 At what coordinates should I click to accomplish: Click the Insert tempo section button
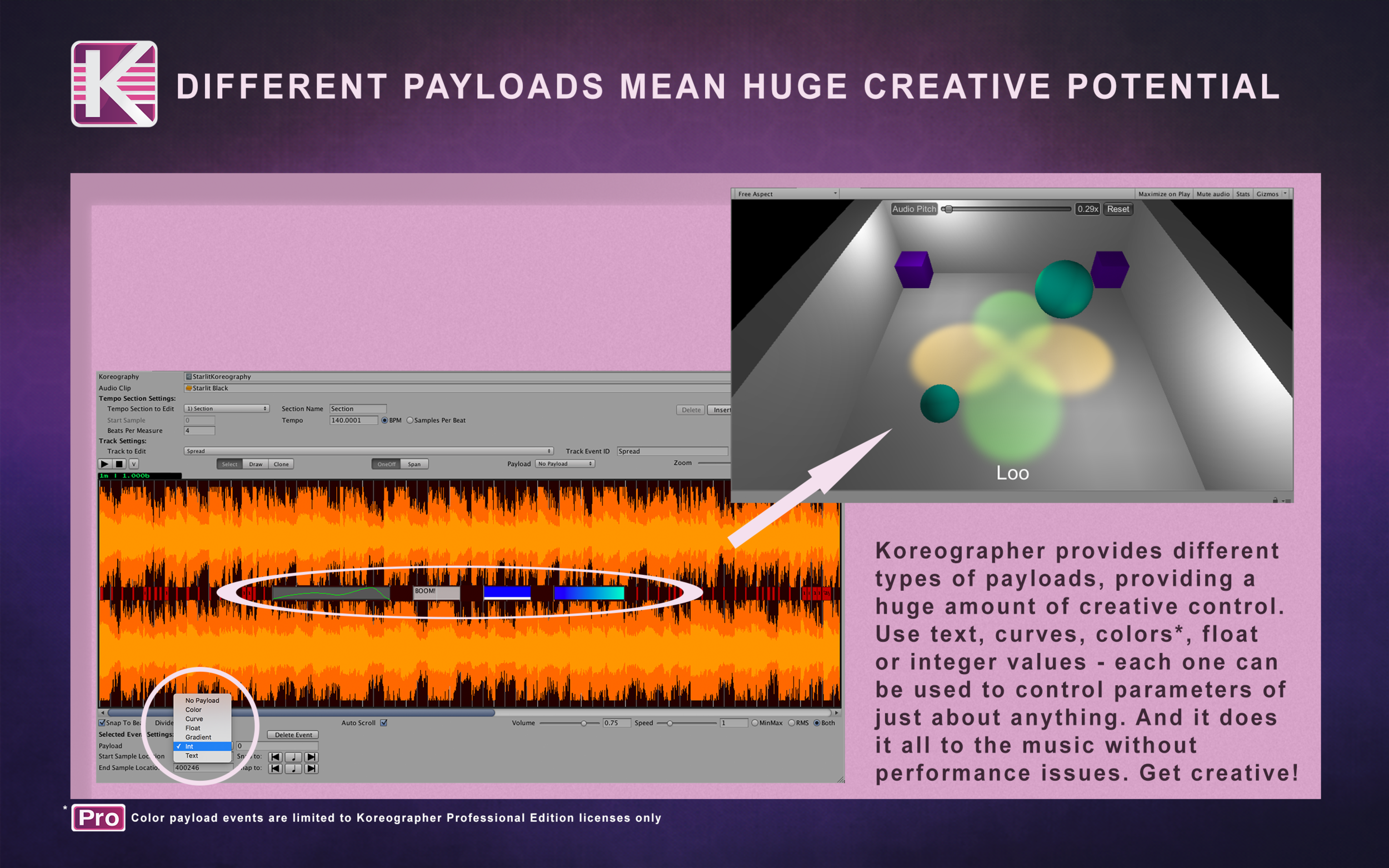coord(720,410)
